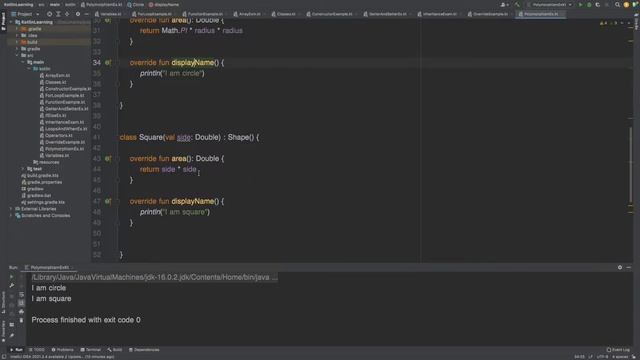
Task: Open the Terminal tool window
Action: click(91, 350)
